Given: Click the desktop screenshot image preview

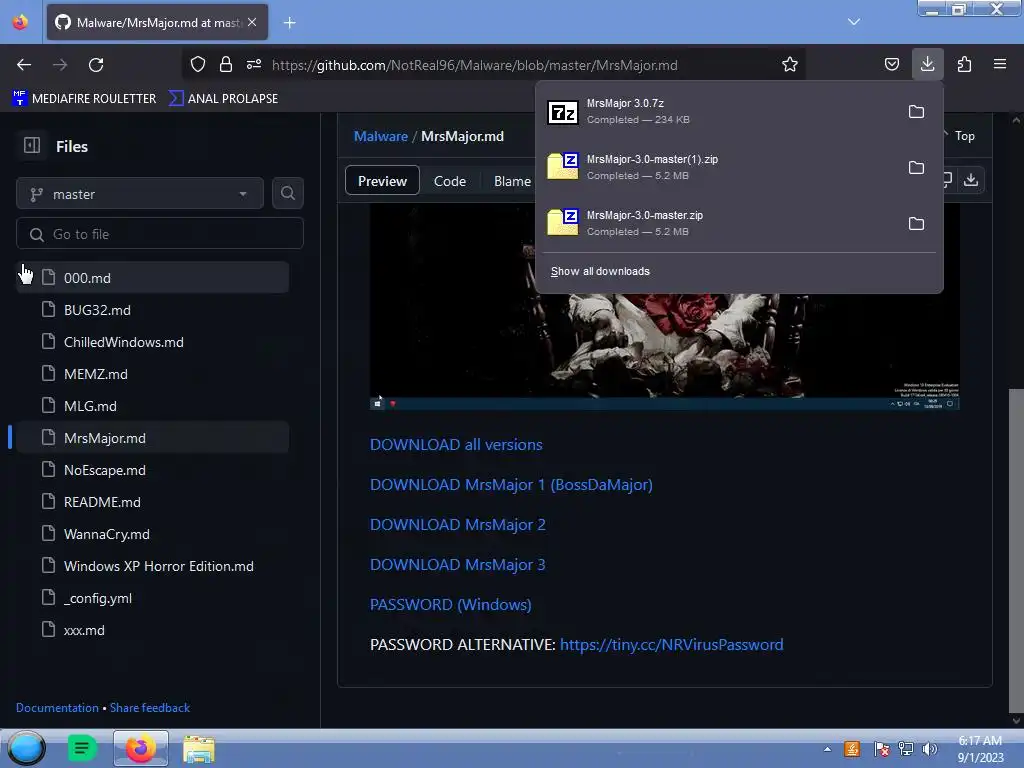Looking at the screenshot, I should tap(665, 353).
